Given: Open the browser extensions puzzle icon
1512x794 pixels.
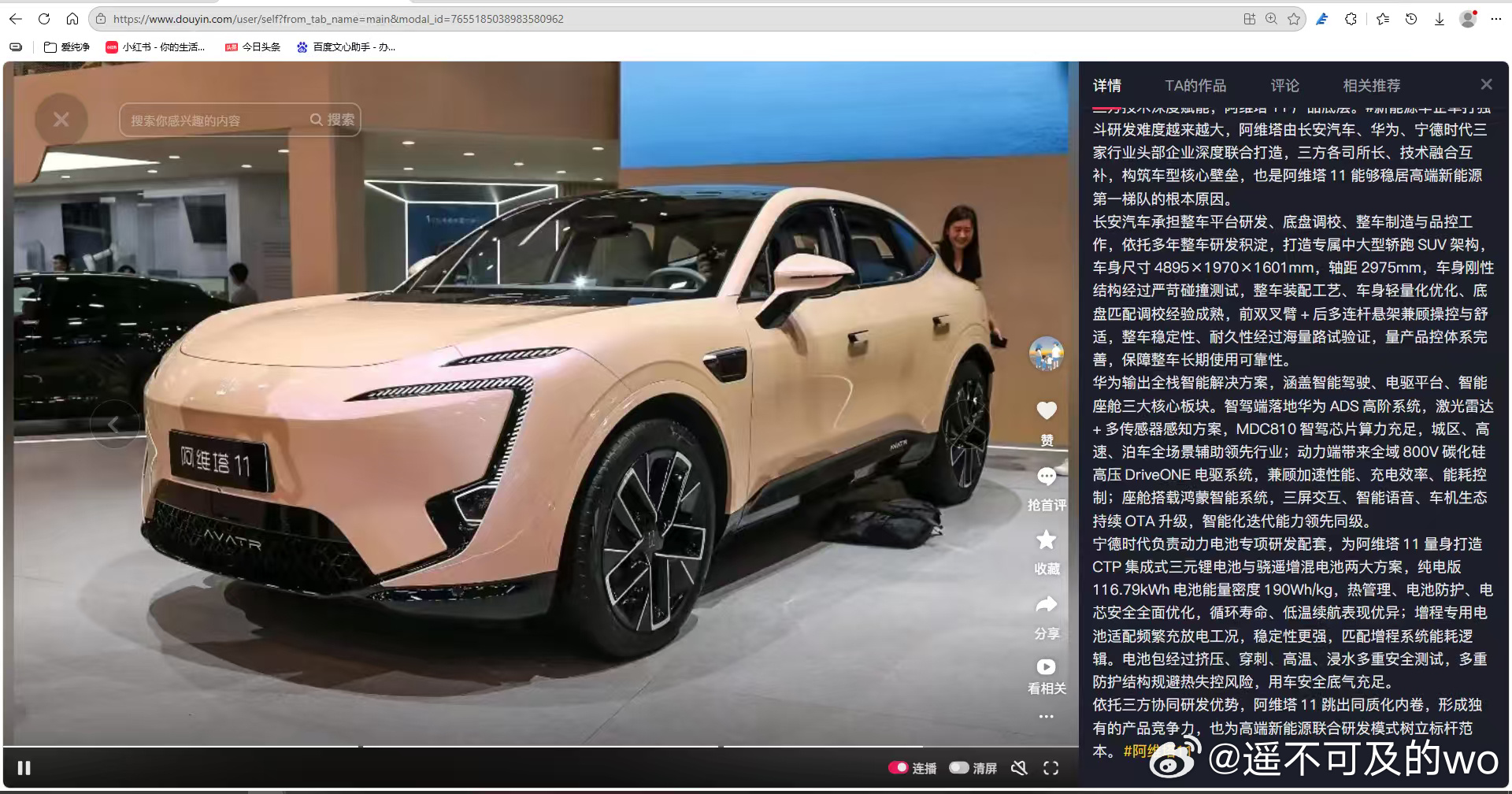Looking at the screenshot, I should [1351, 19].
